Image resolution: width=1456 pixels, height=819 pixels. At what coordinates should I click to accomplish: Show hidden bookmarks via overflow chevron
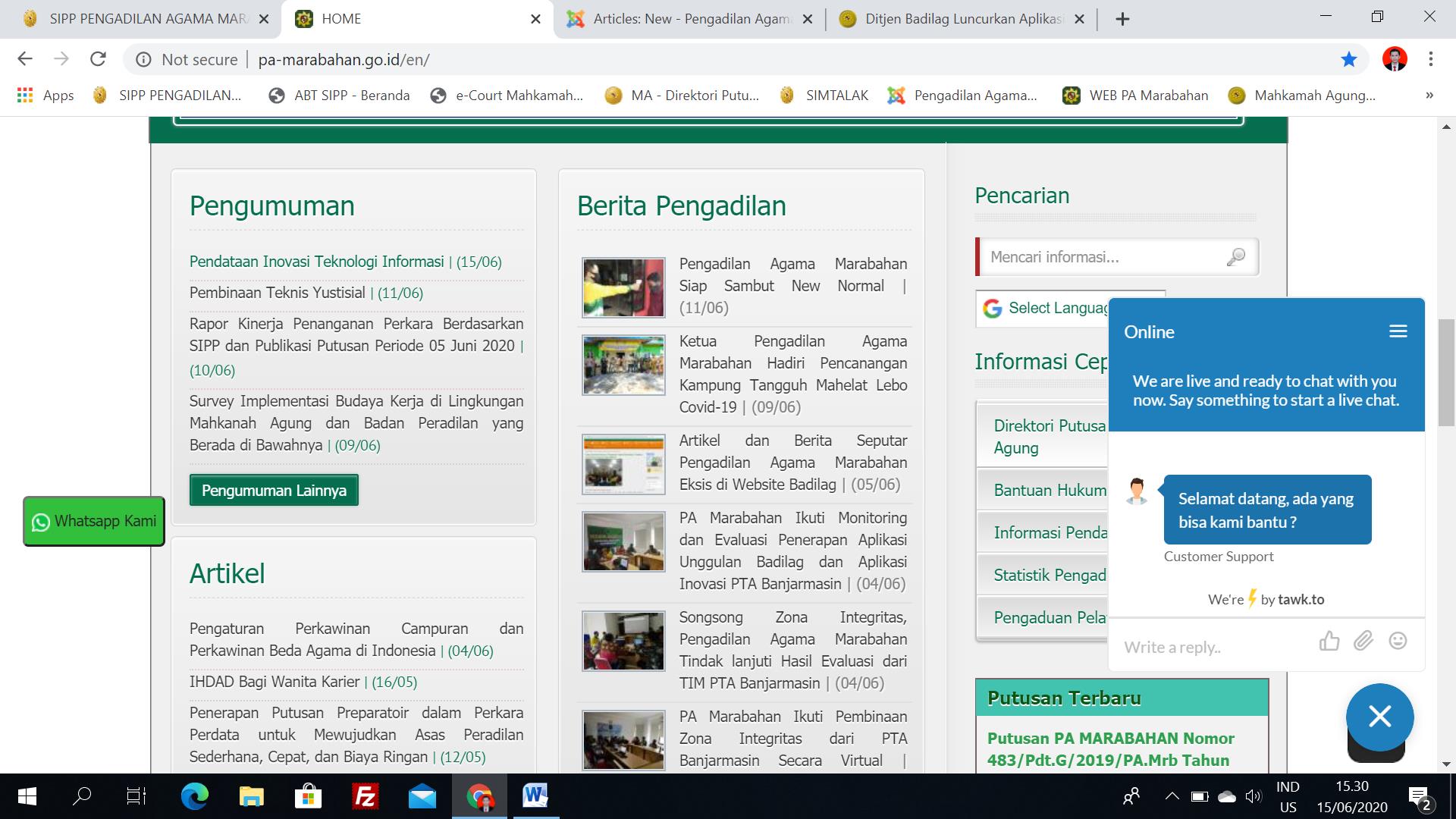tap(1429, 95)
